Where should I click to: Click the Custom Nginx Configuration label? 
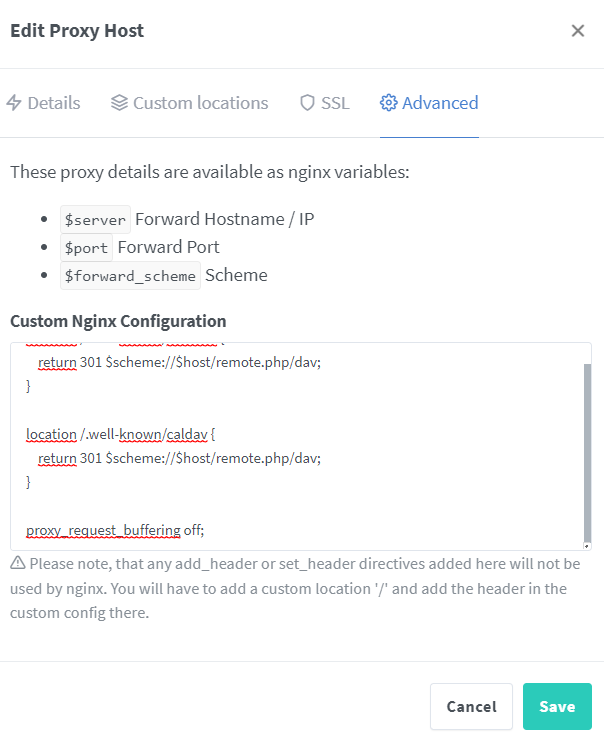[x=118, y=321]
